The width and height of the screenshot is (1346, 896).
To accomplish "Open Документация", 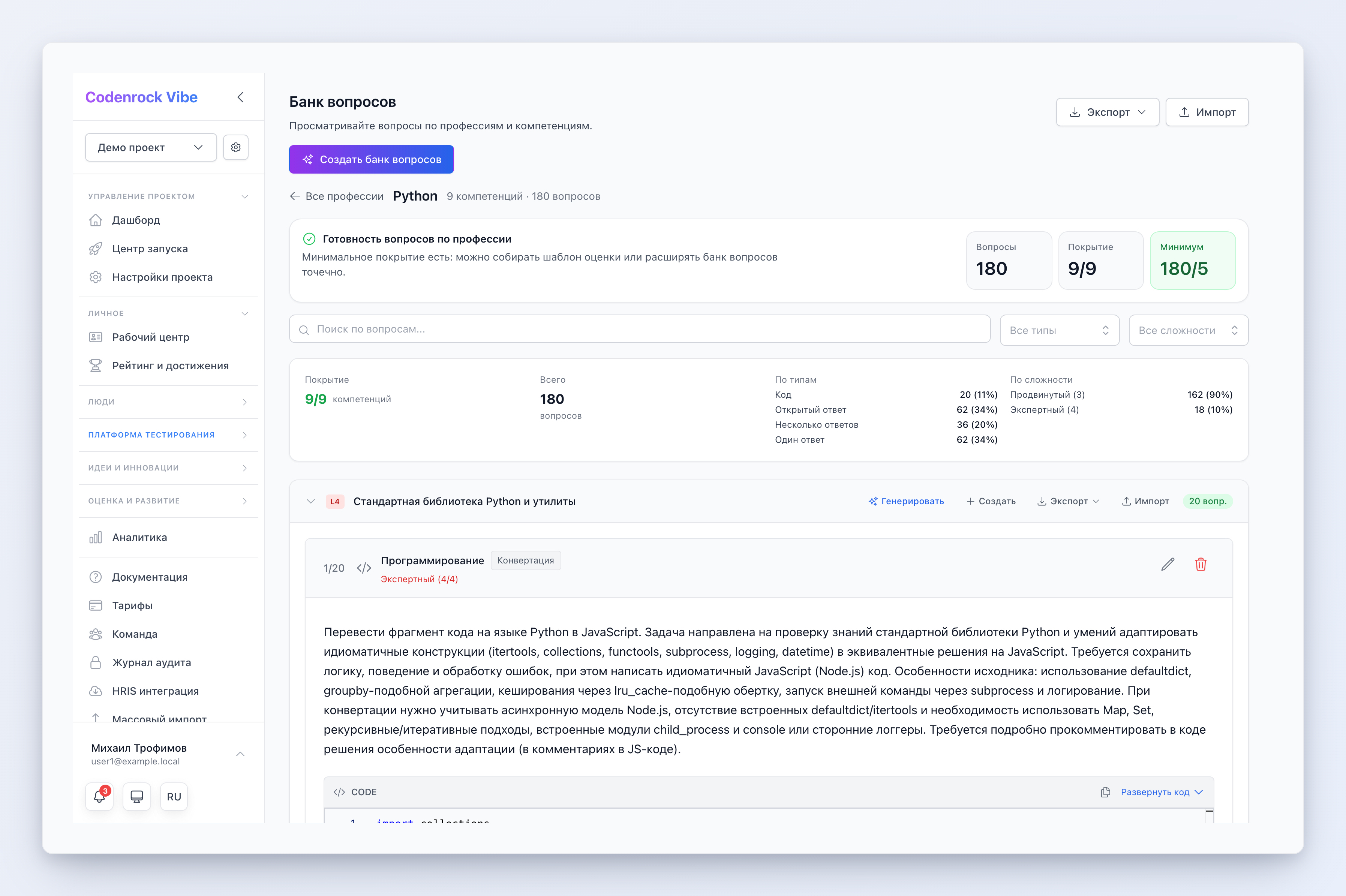I will pyautogui.click(x=150, y=577).
